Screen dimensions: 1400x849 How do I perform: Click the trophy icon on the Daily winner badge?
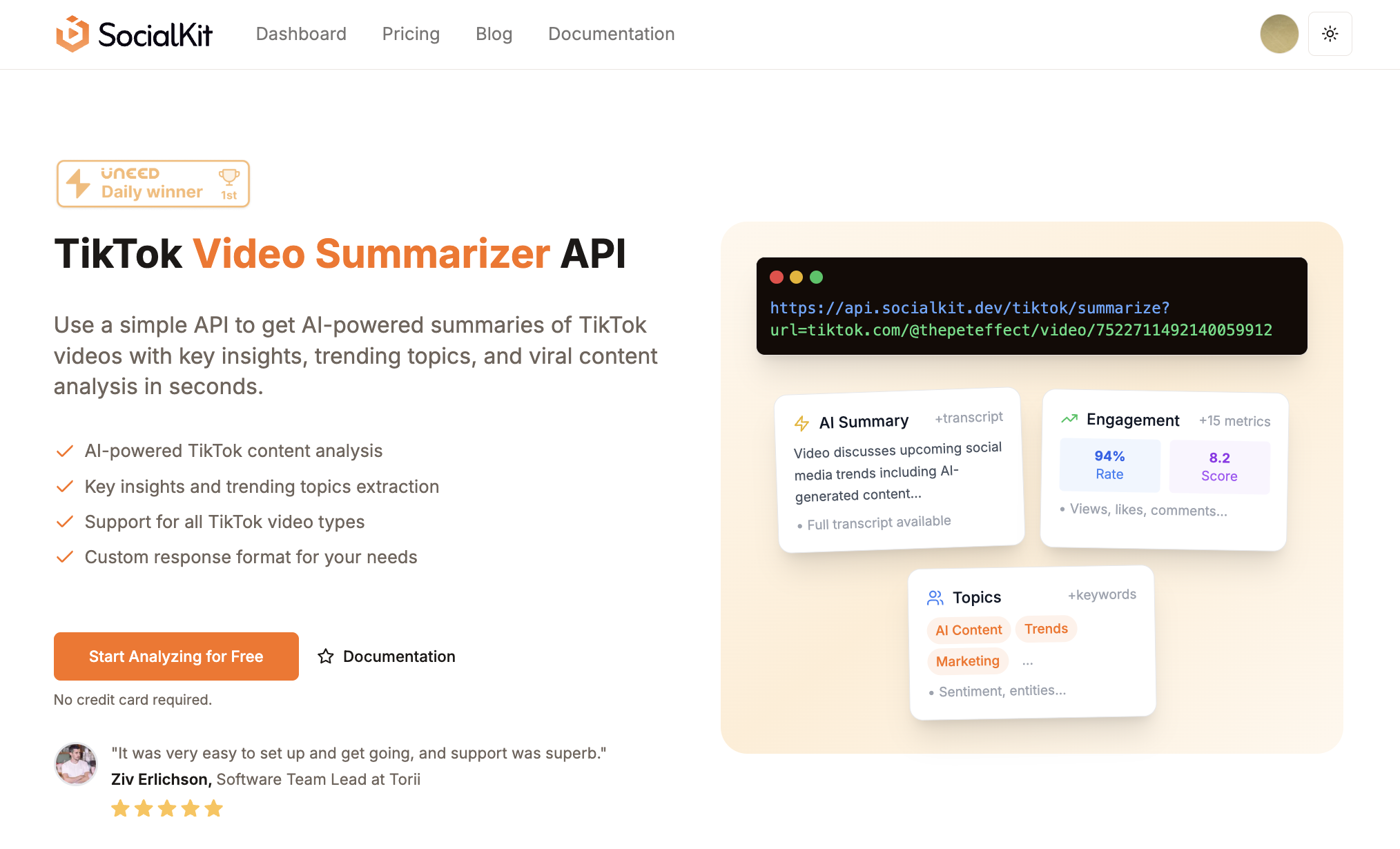[229, 176]
